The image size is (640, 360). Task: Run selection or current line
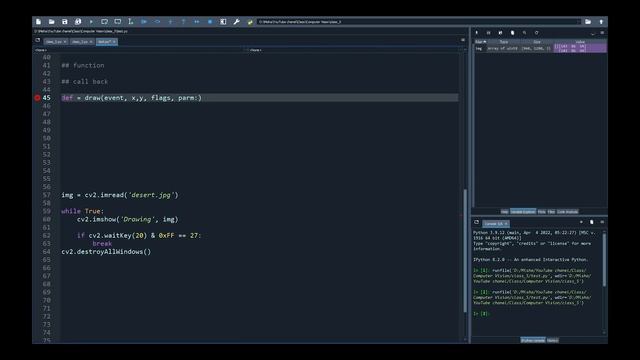131,22
